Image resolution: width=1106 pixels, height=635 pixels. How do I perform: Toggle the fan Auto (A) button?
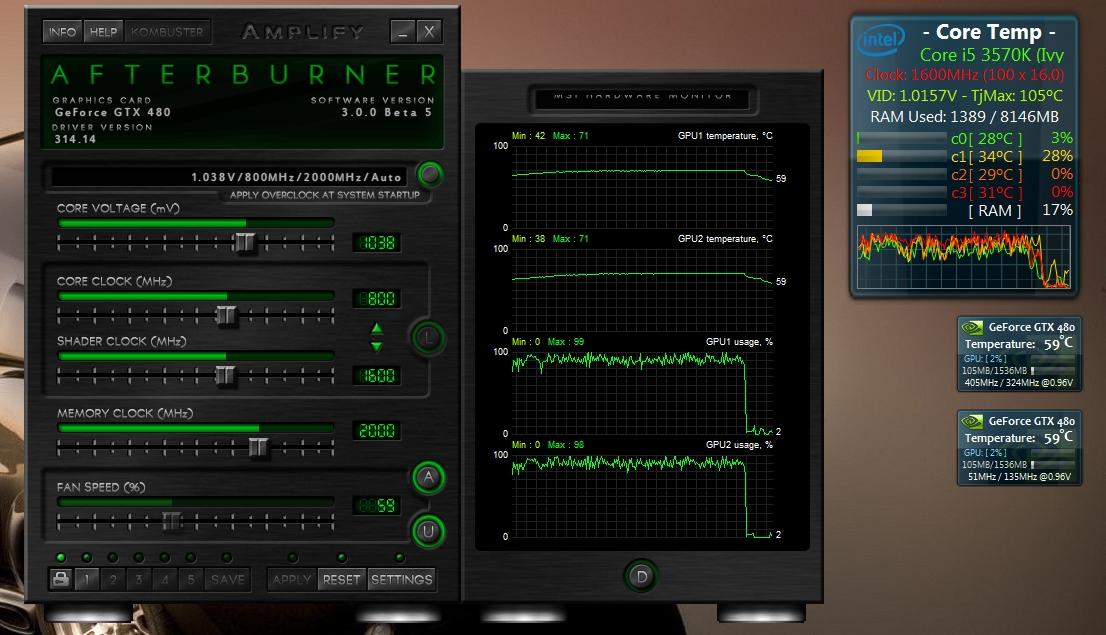[428, 478]
